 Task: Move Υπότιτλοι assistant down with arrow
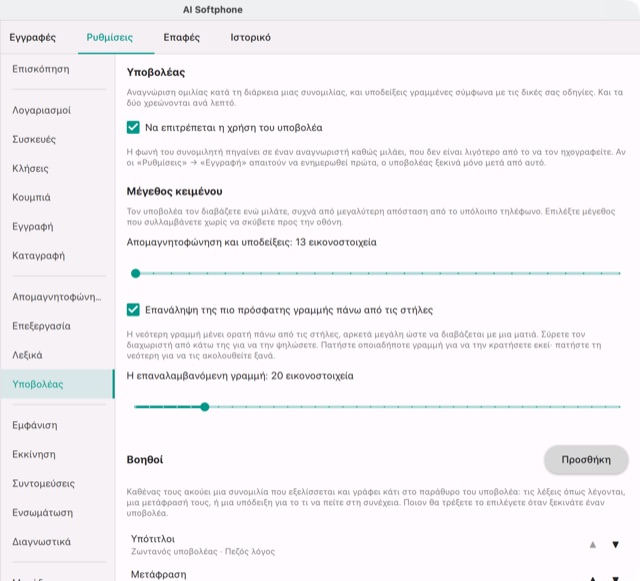coord(616,545)
